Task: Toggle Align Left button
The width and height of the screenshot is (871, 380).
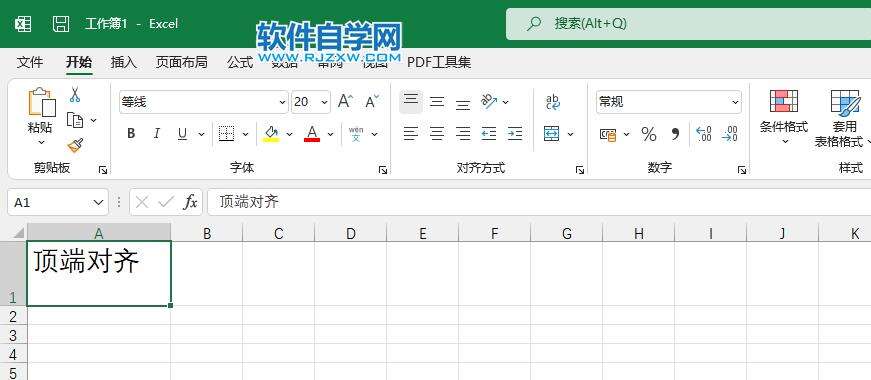Action: (411, 133)
